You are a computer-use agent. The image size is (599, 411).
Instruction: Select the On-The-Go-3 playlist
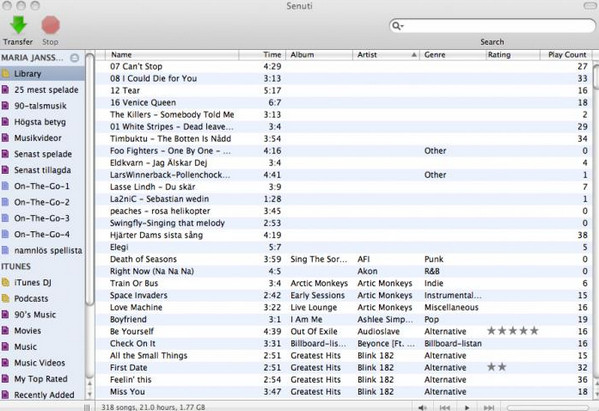click(42, 218)
